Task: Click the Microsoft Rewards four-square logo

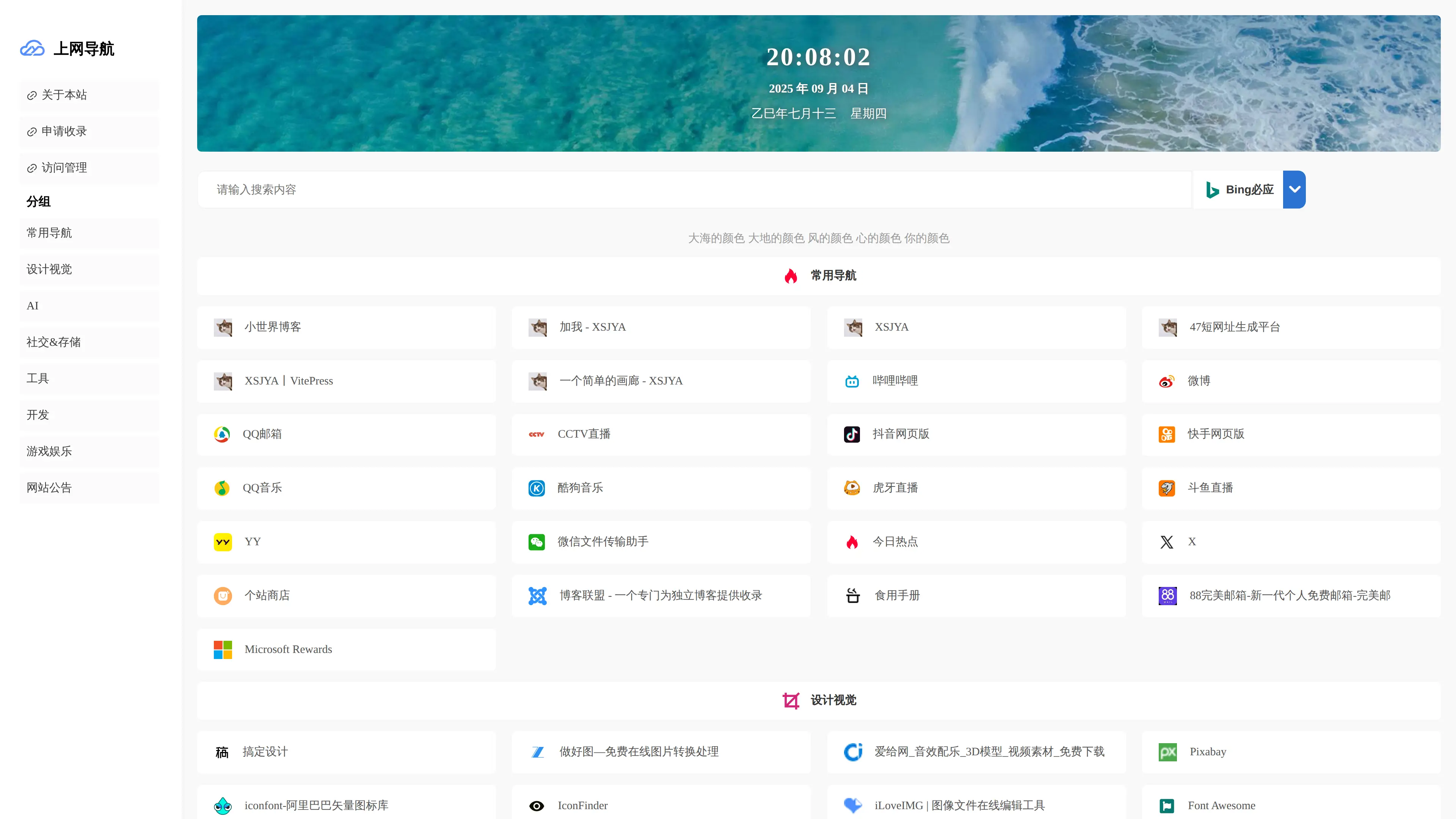Action: coord(223,649)
